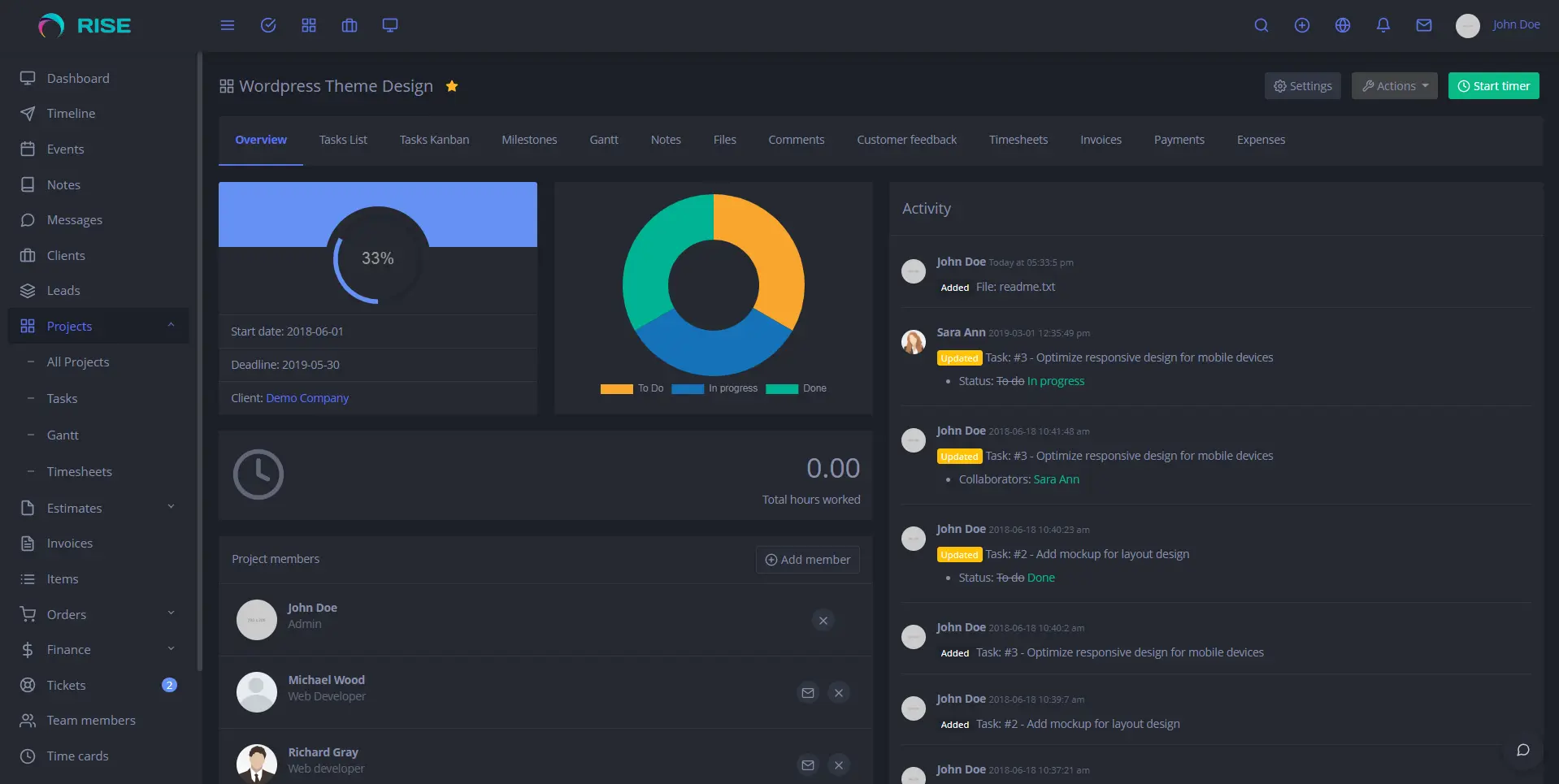Send message to Michael Wood via envelope icon

tap(807, 693)
